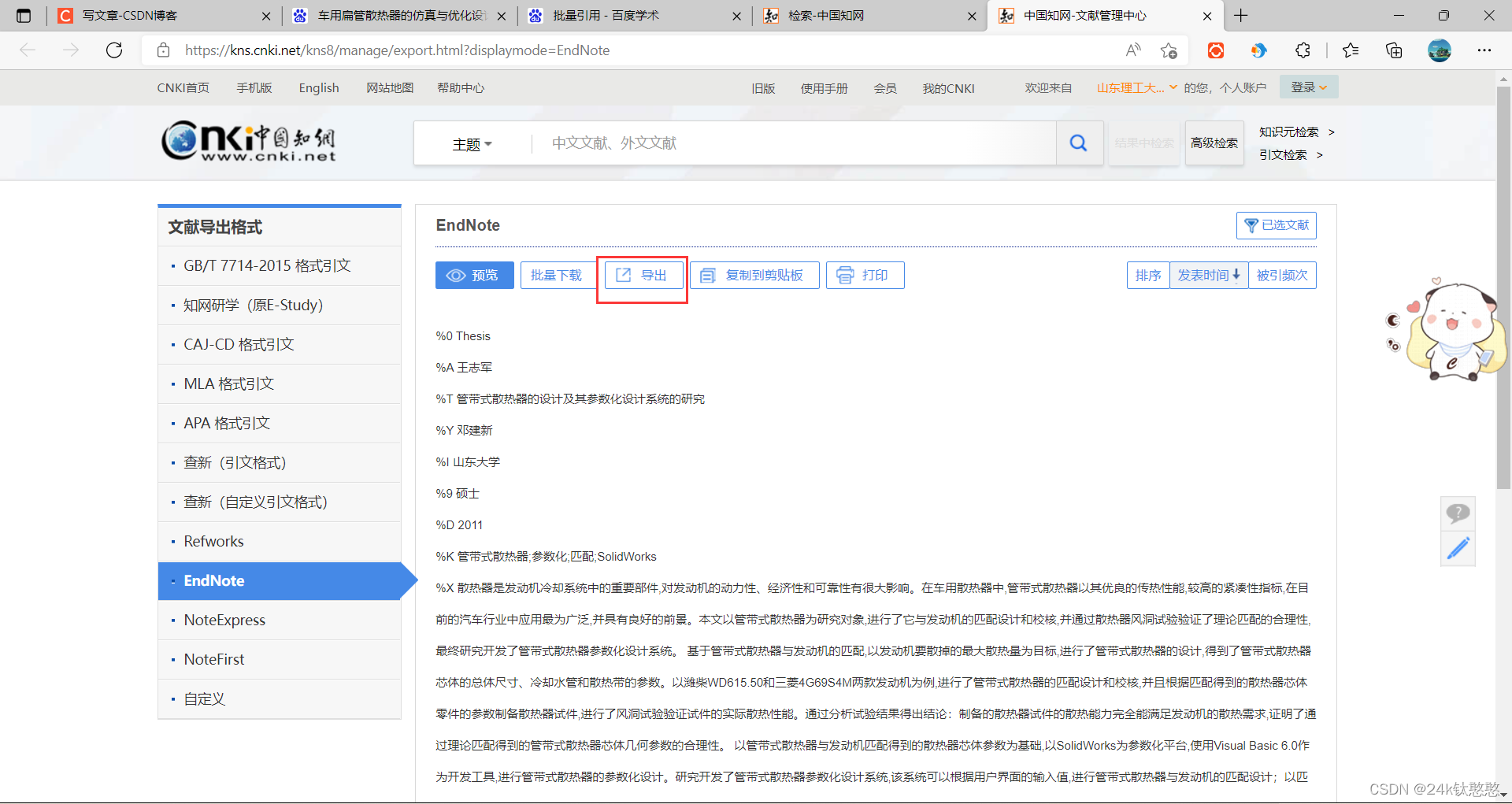
Task: Click the magnifier search button
Action: pos(1078,143)
